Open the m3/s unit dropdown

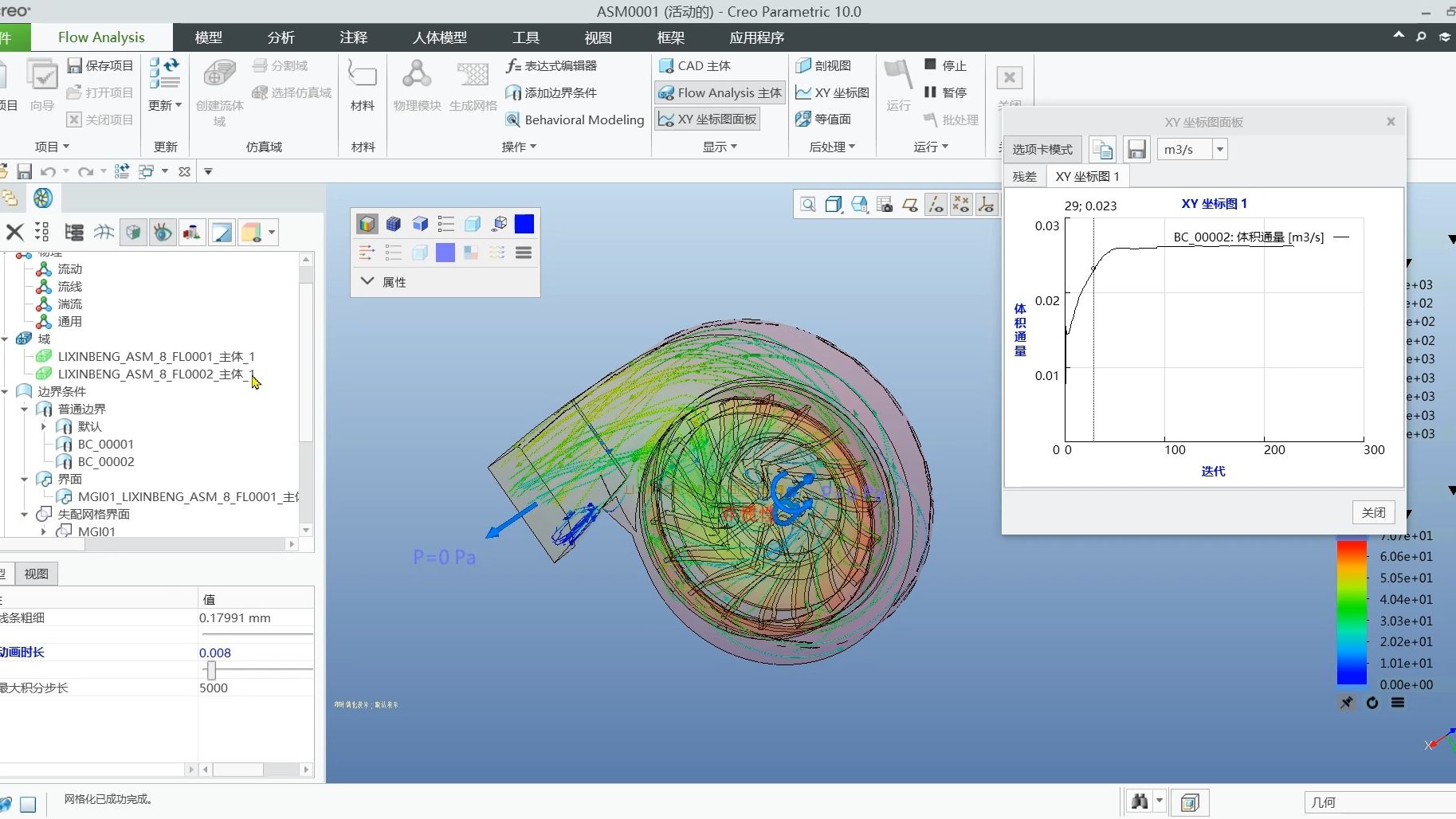coord(1219,150)
